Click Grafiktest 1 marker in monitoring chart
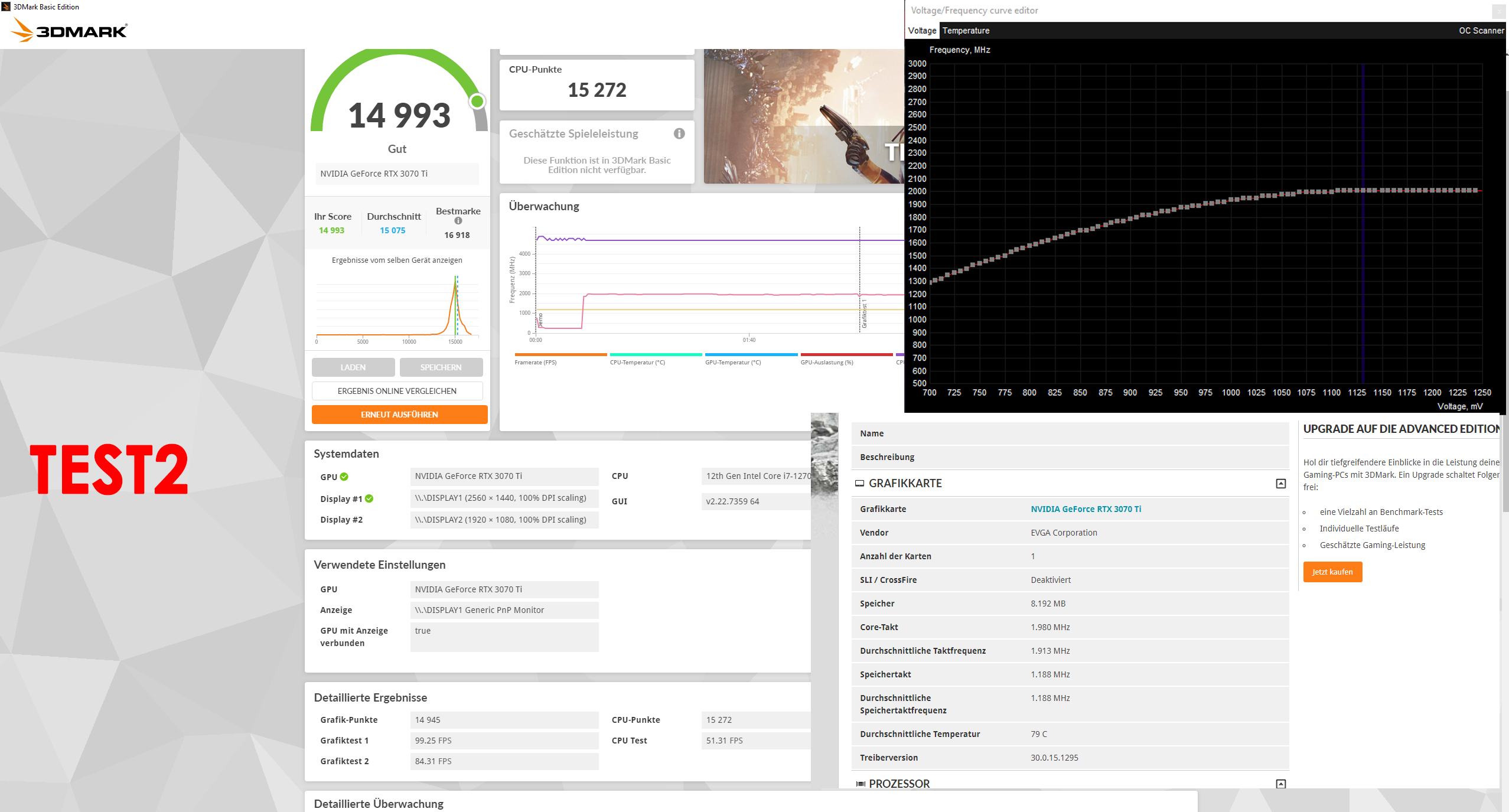1509x812 pixels. [863, 313]
